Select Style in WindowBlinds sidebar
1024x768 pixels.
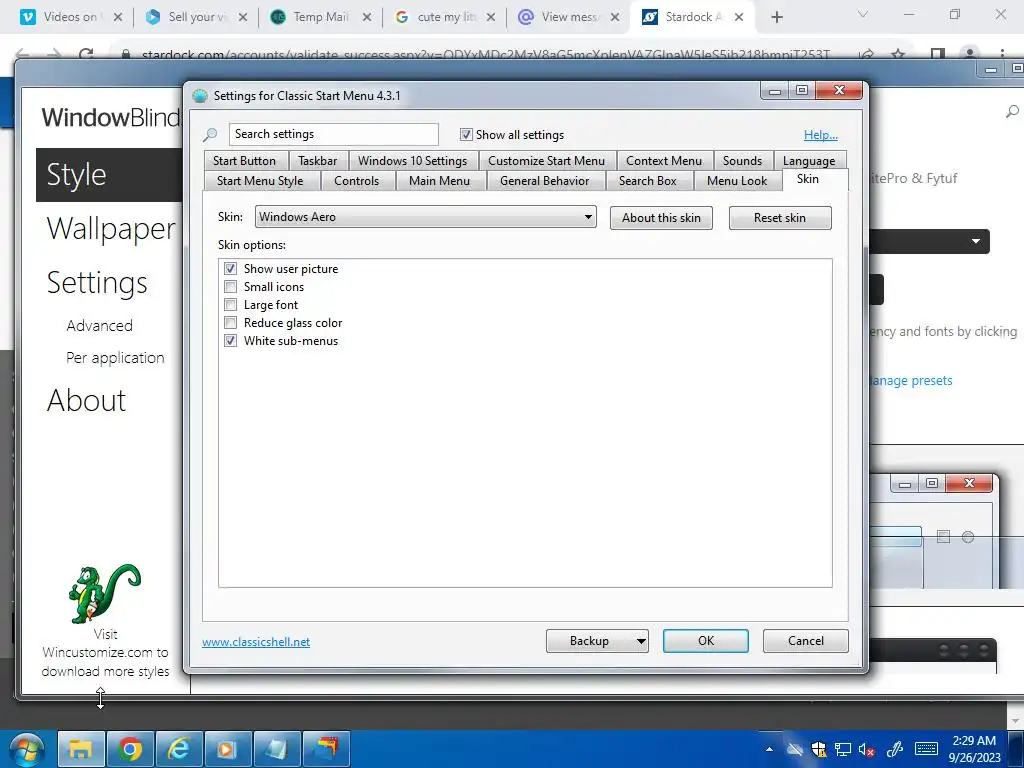(x=109, y=174)
